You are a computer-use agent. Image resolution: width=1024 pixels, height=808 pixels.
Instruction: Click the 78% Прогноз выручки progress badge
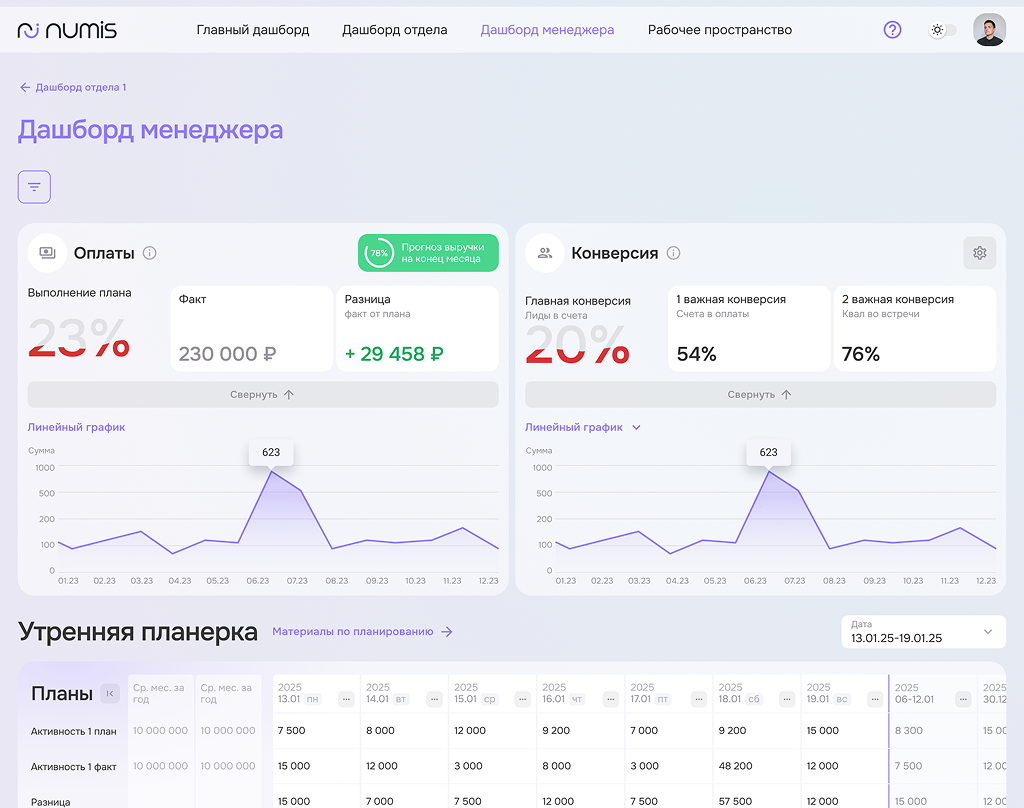tap(427, 253)
